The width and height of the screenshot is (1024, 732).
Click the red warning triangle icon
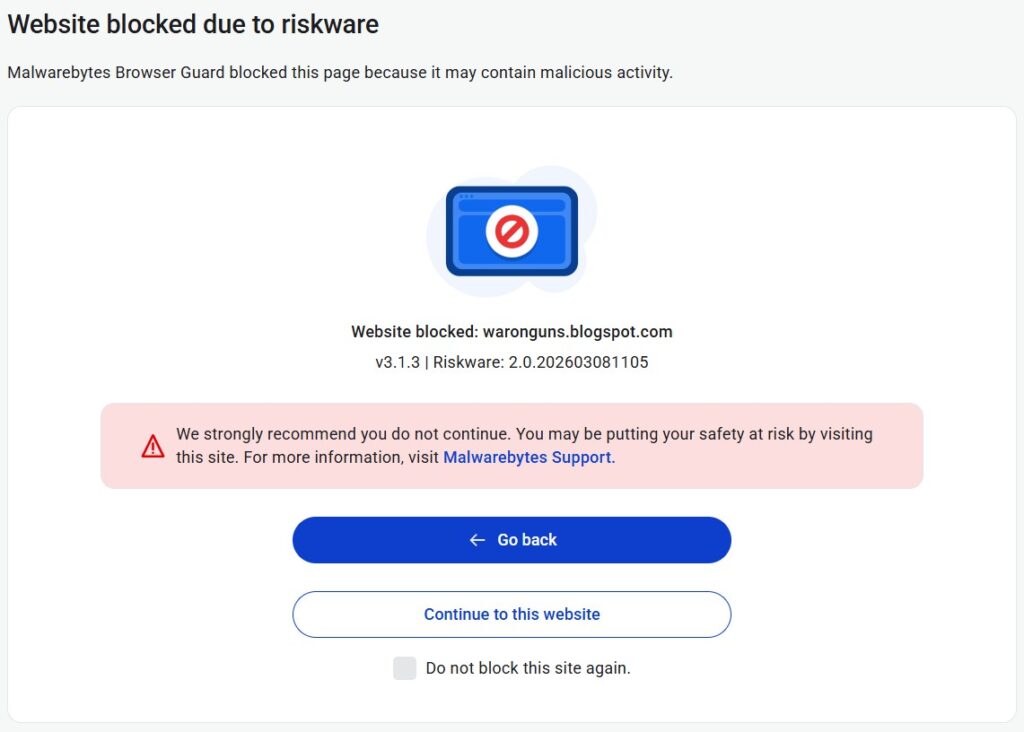pos(153,446)
